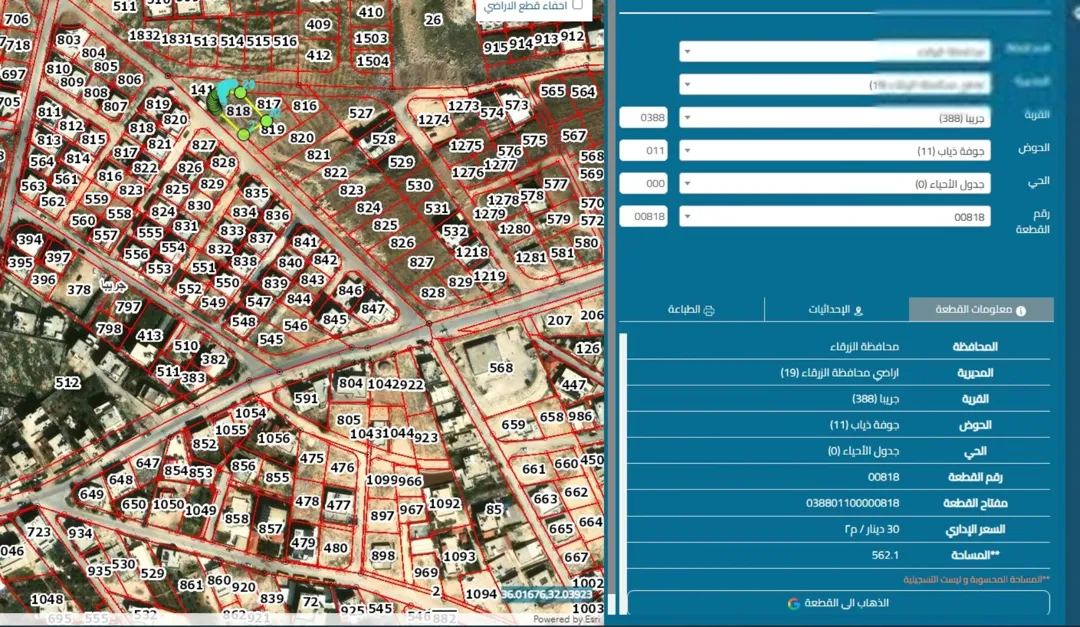Open the blurred directorate dropdown ending in (19)
Screen dimensions: 1080x627
click(x=835, y=85)
